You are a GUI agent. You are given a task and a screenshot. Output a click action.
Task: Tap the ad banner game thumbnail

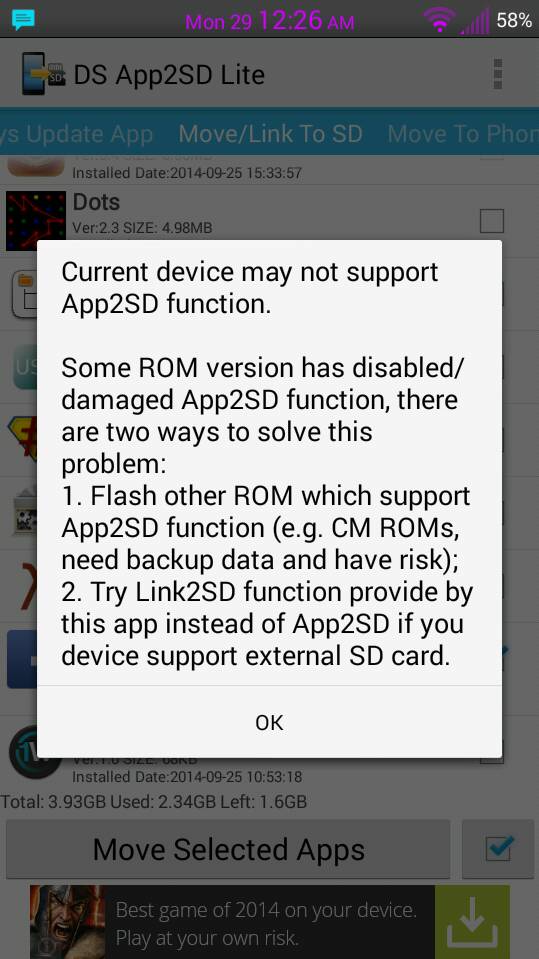pos(67,922)
